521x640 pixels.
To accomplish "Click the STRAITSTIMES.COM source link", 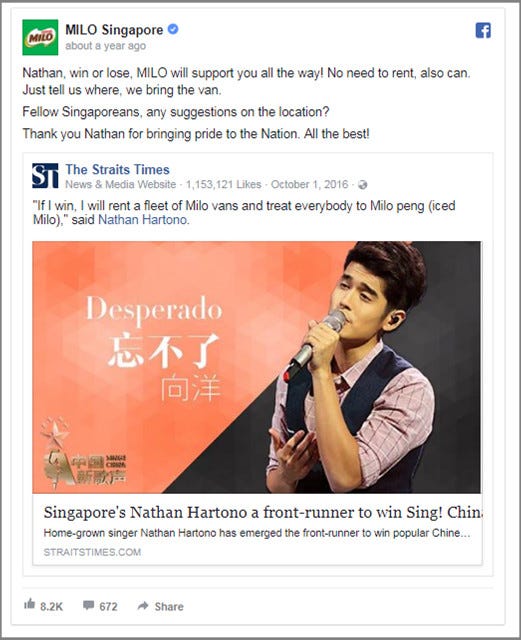I will click(92, 552).
